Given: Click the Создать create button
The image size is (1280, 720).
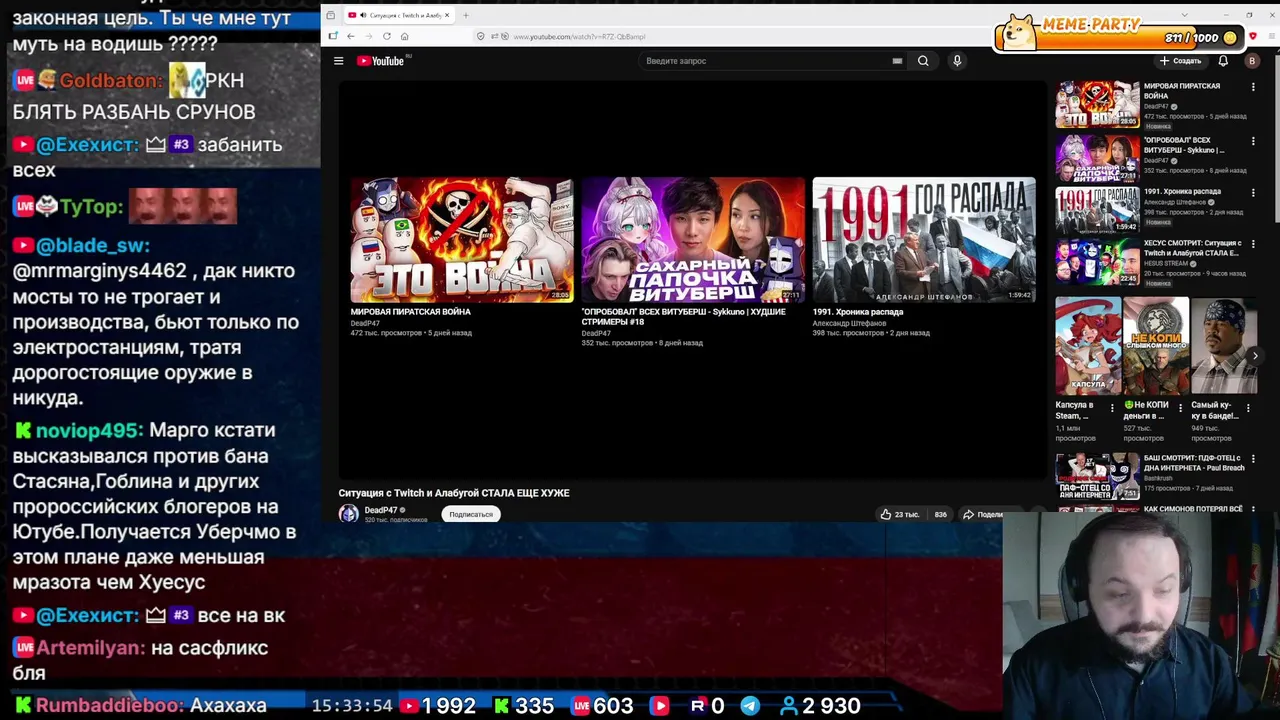Looking at the screenshot, I should click(1180, 61).
